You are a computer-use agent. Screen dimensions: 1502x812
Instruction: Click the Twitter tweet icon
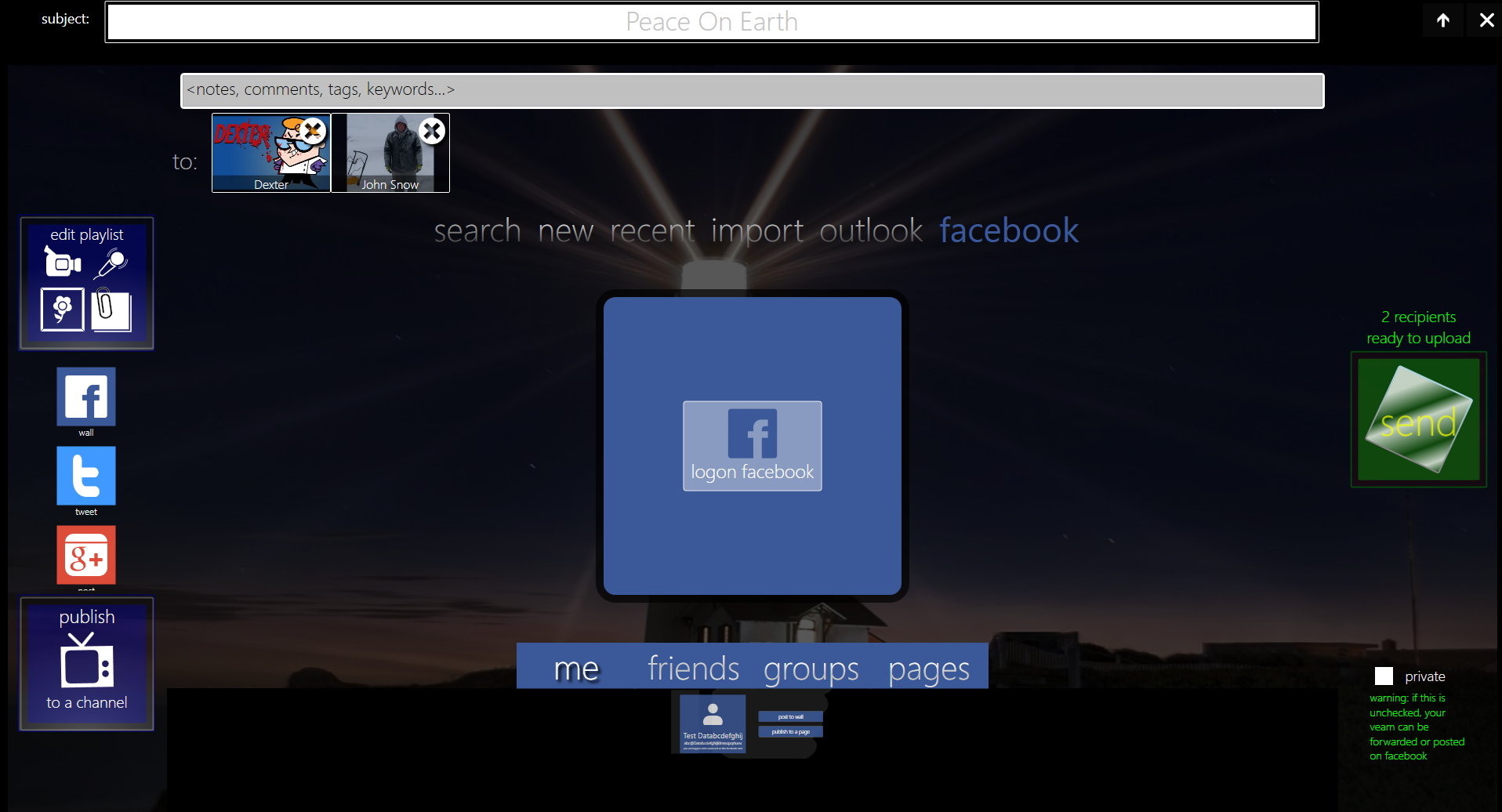click(86, 476)
